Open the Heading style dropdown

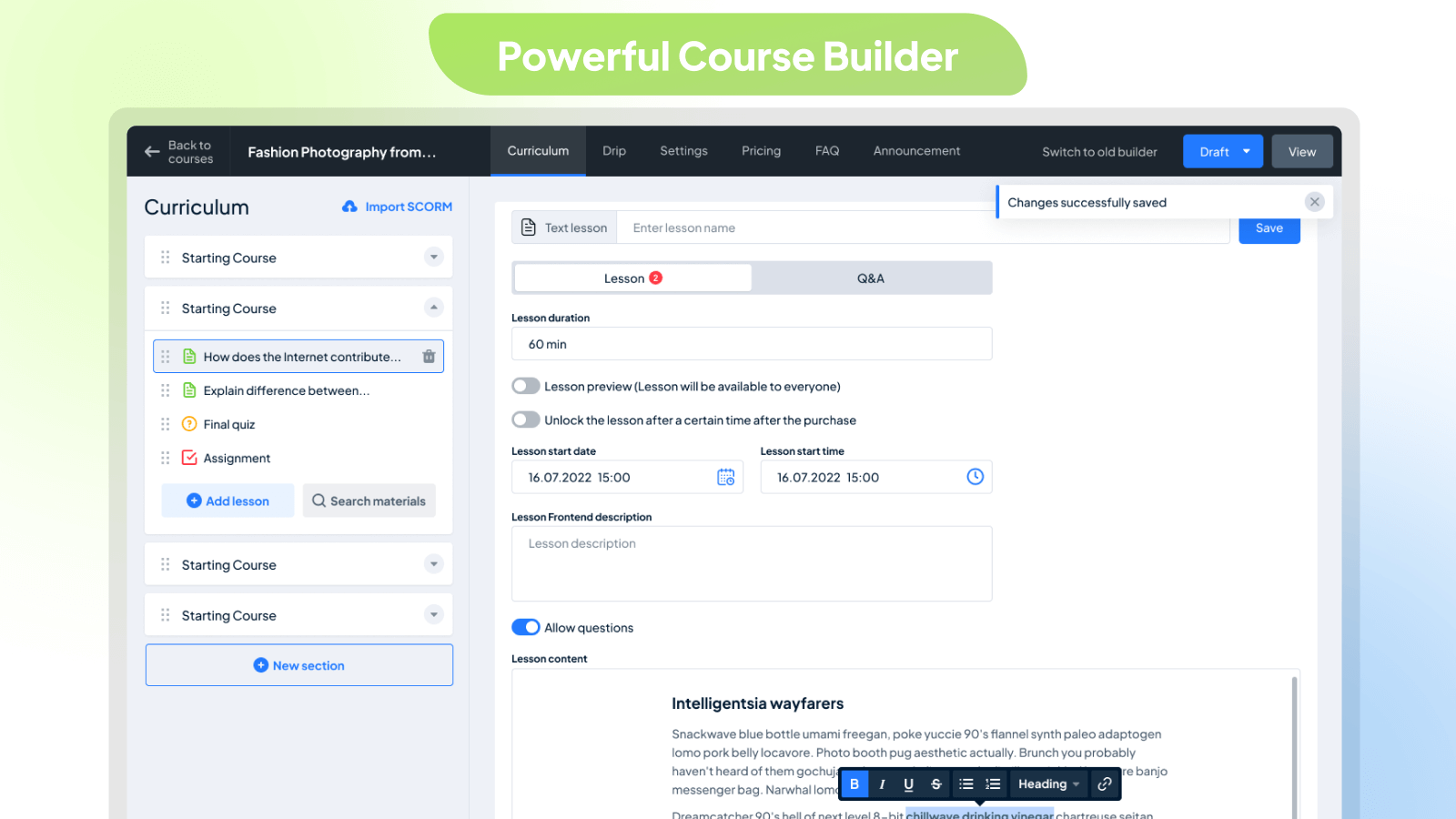point(1049,784)
